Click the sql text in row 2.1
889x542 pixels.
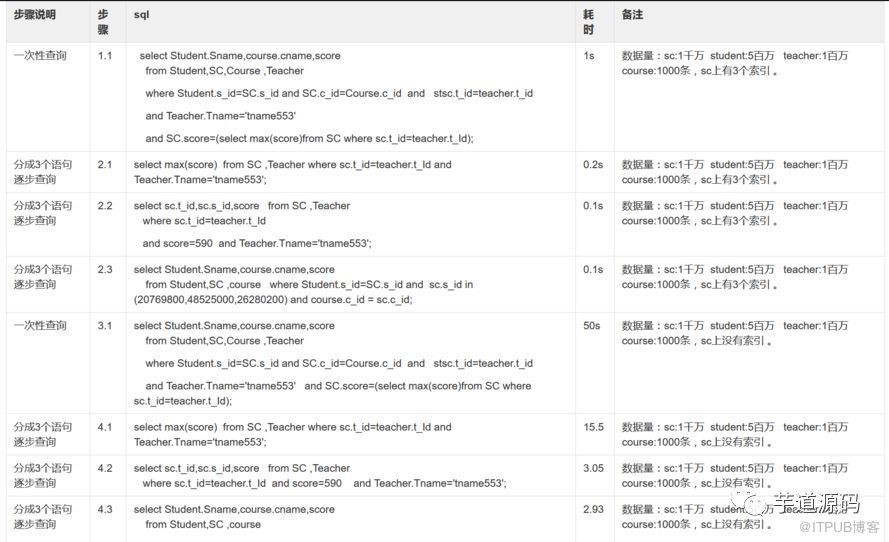pyautogui.click(x=293, y=172)
